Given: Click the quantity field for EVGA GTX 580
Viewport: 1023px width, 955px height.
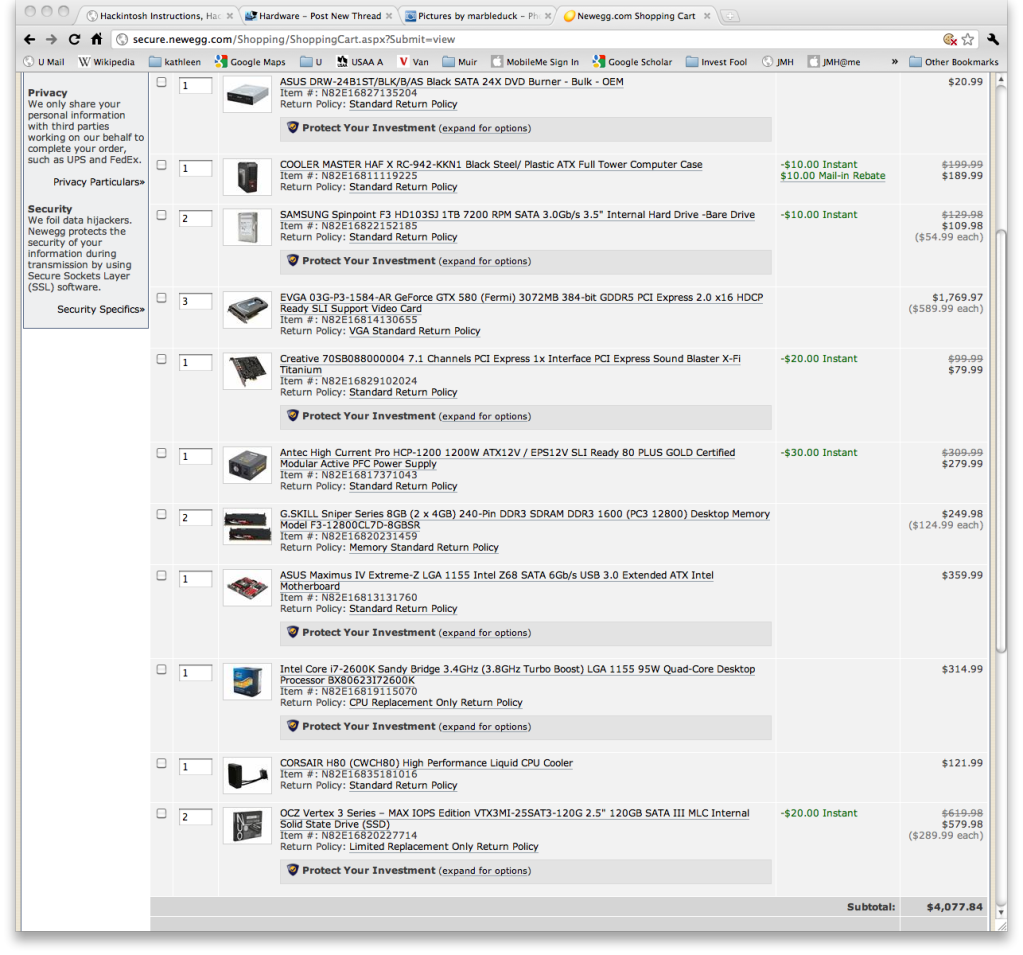Looking at the screenshot, I should [x=195, y=301].
